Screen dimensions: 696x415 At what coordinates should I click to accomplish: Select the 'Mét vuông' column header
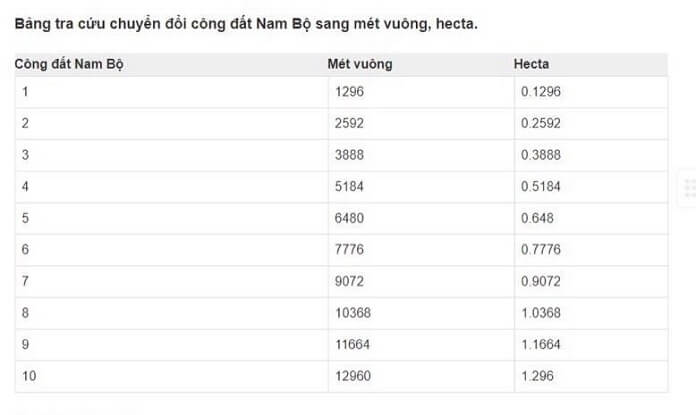tap(360, 64)
